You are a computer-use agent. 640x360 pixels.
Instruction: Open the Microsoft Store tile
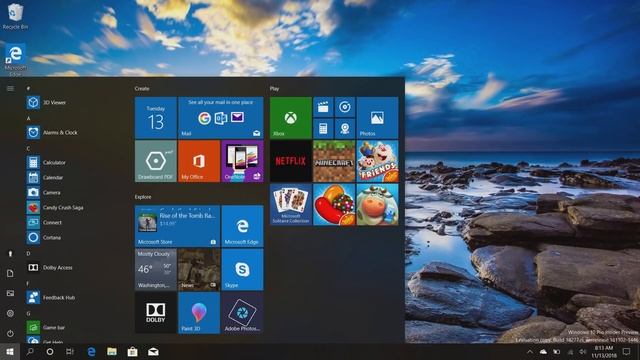tap(177, 226)
